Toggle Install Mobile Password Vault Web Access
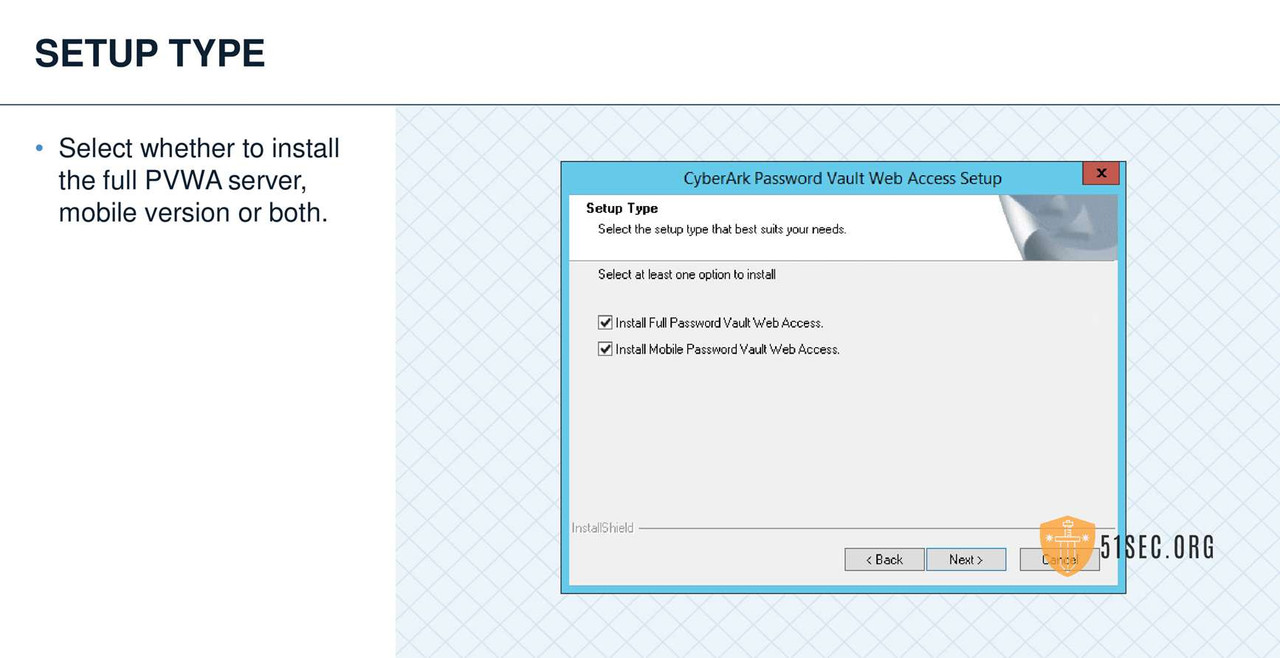The width and height of the screenshot is (1280, 658). tap(605, 349)
